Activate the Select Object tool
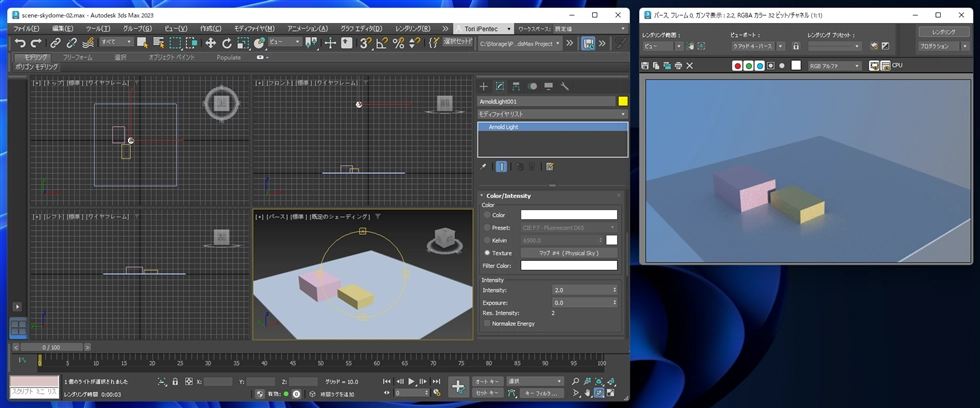 [x=142, y=43]
